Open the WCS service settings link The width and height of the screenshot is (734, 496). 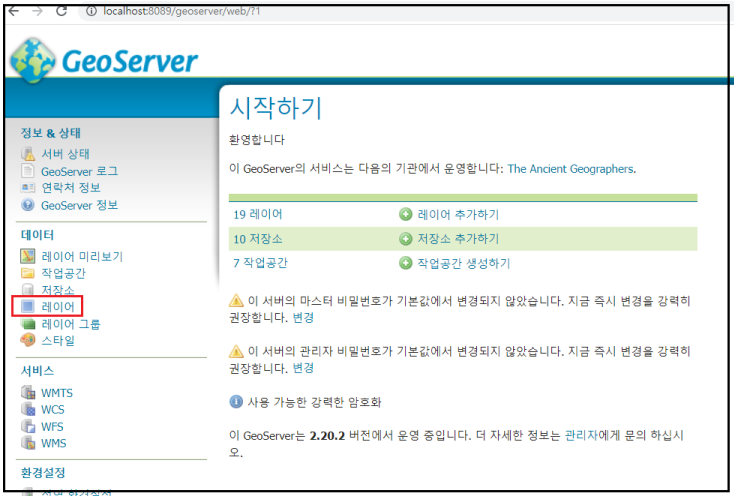click(x=52, y=409)
